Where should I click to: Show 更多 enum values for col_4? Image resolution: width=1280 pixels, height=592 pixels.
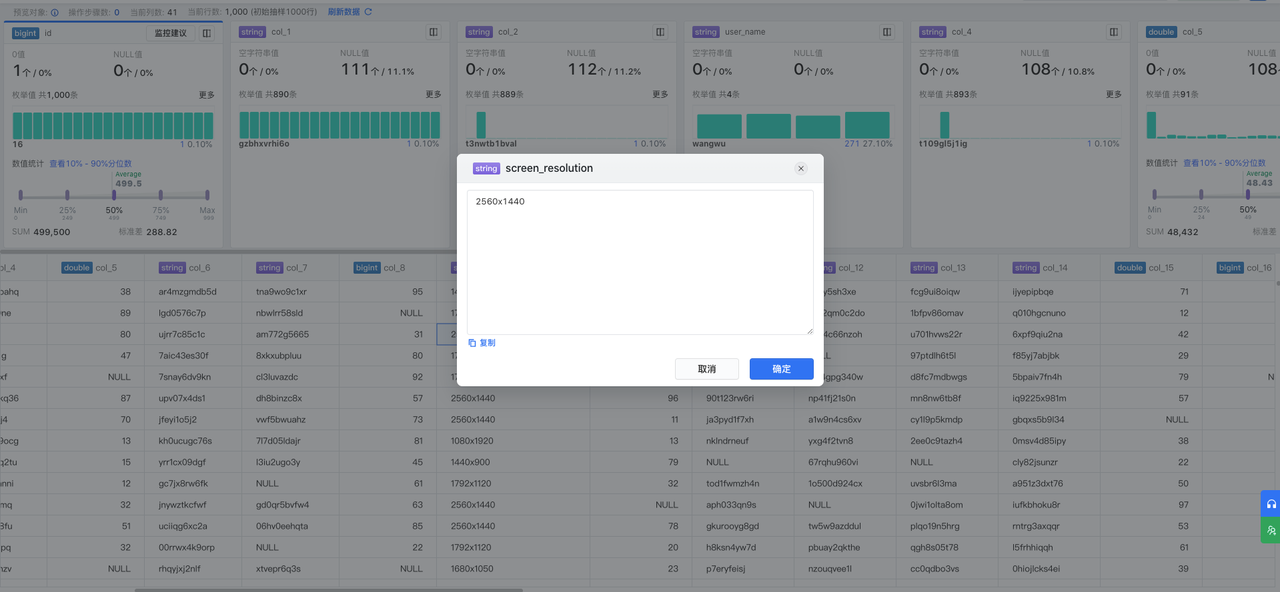point(1114,95)
